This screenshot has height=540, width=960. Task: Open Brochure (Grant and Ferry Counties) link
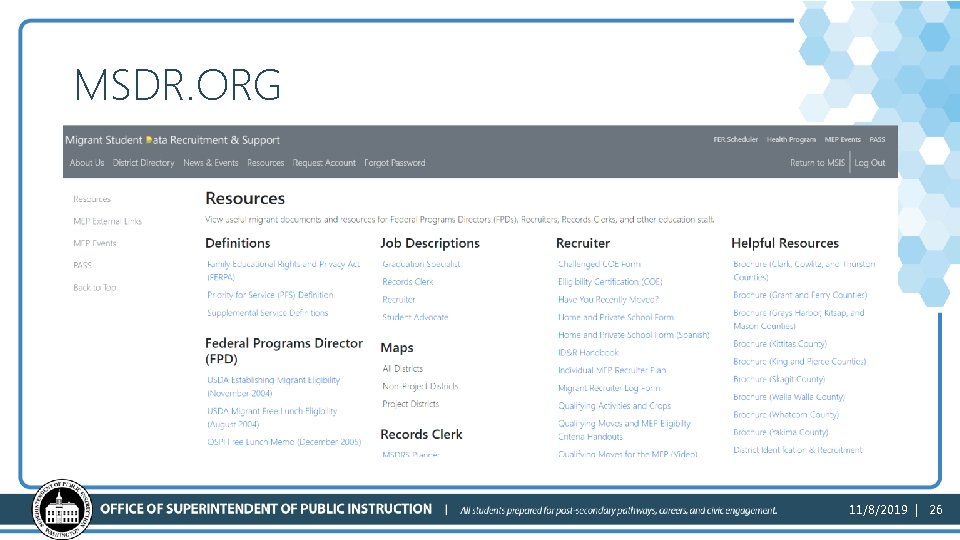pos(800,295)
